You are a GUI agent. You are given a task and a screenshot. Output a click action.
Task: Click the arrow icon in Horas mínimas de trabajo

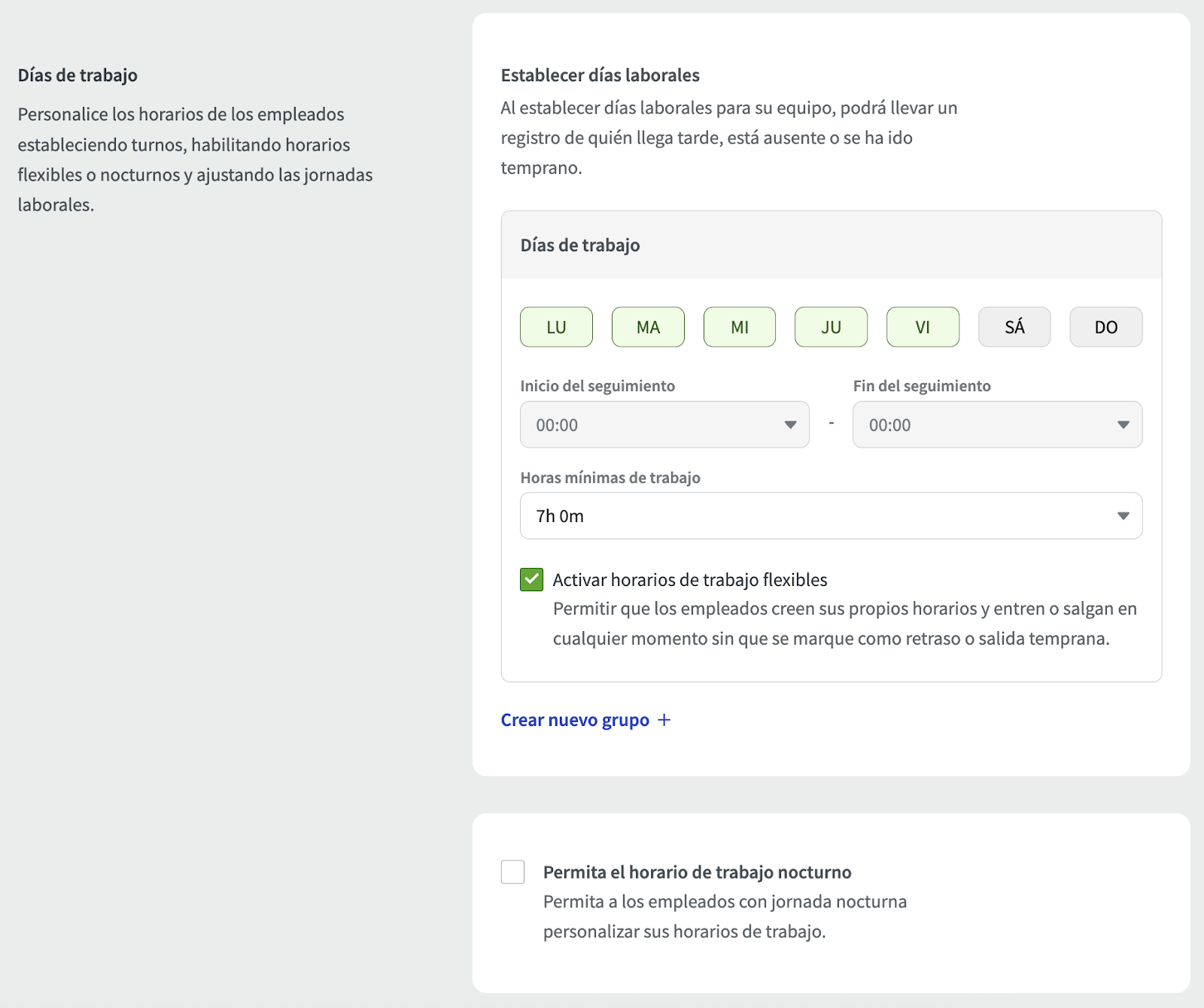tap(1123, 516)
